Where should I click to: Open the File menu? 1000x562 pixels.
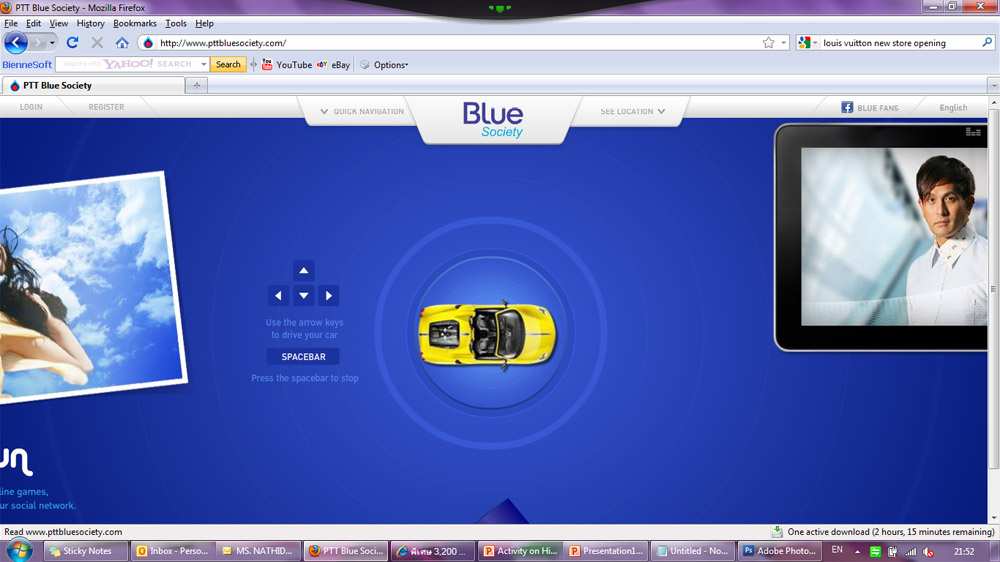[x=11, y=24]
